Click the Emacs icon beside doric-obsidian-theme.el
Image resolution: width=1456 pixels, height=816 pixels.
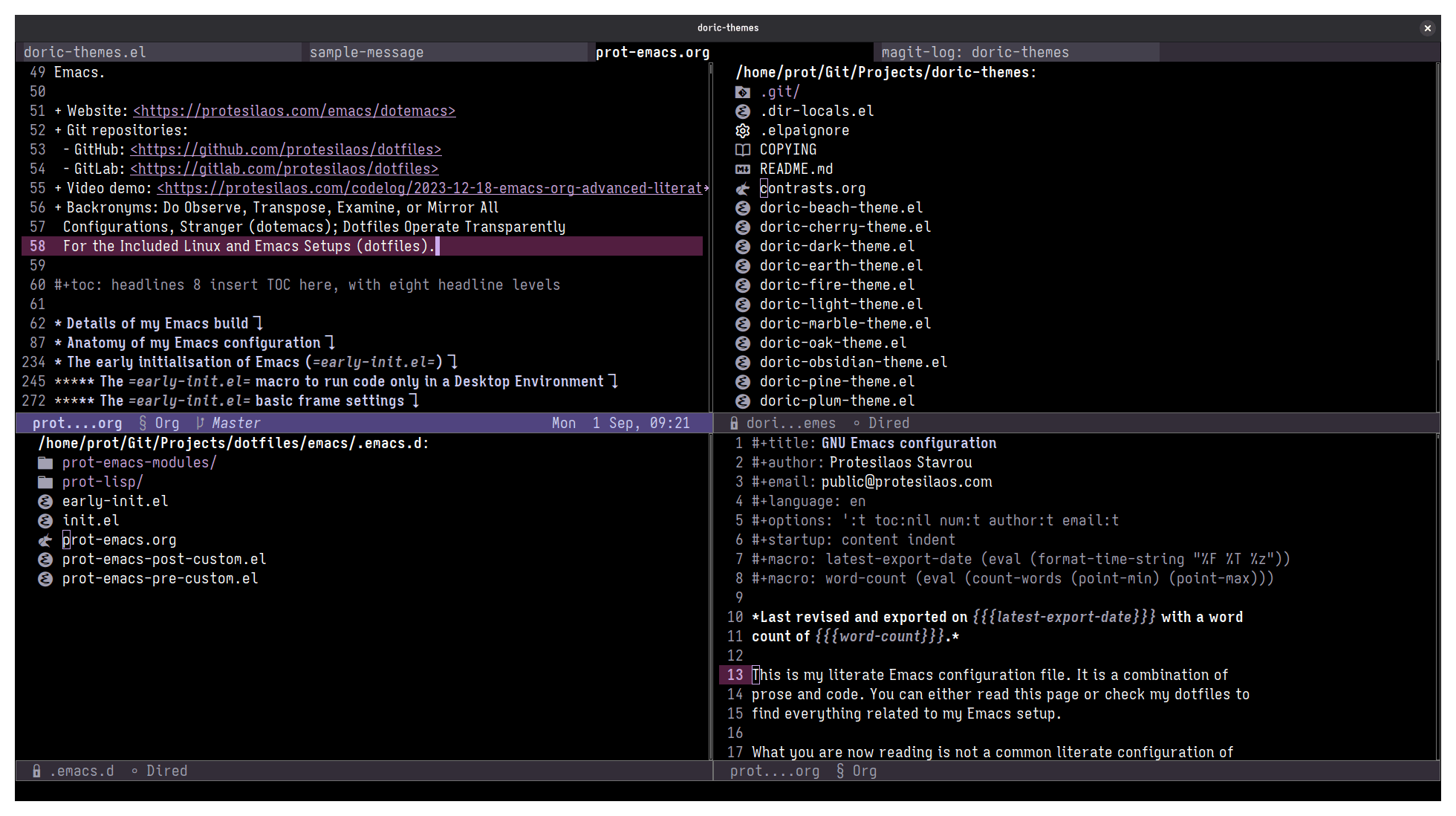click(x=742, y=363)
